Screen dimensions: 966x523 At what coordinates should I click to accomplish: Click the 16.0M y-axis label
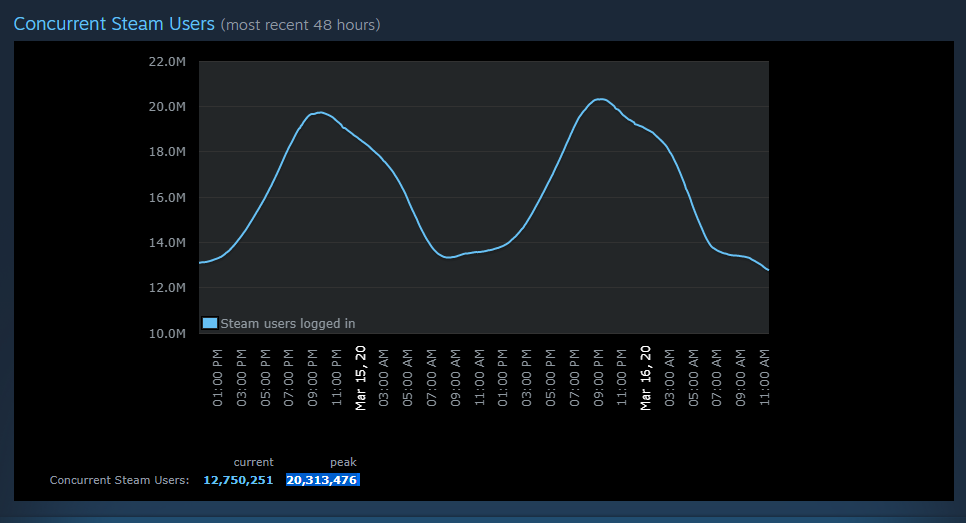click(x=167, y=197)
